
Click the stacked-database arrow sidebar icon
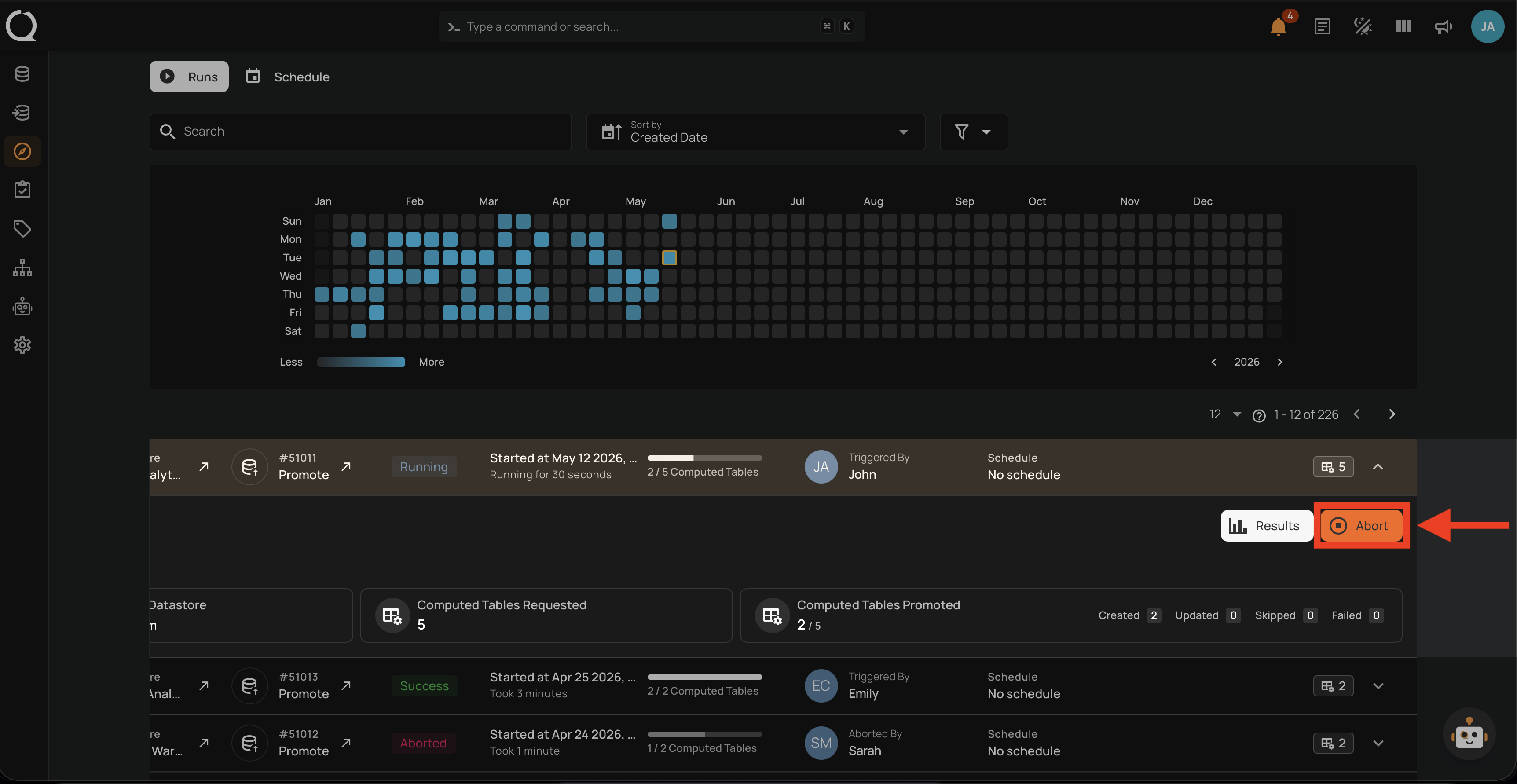coord(22,113)
